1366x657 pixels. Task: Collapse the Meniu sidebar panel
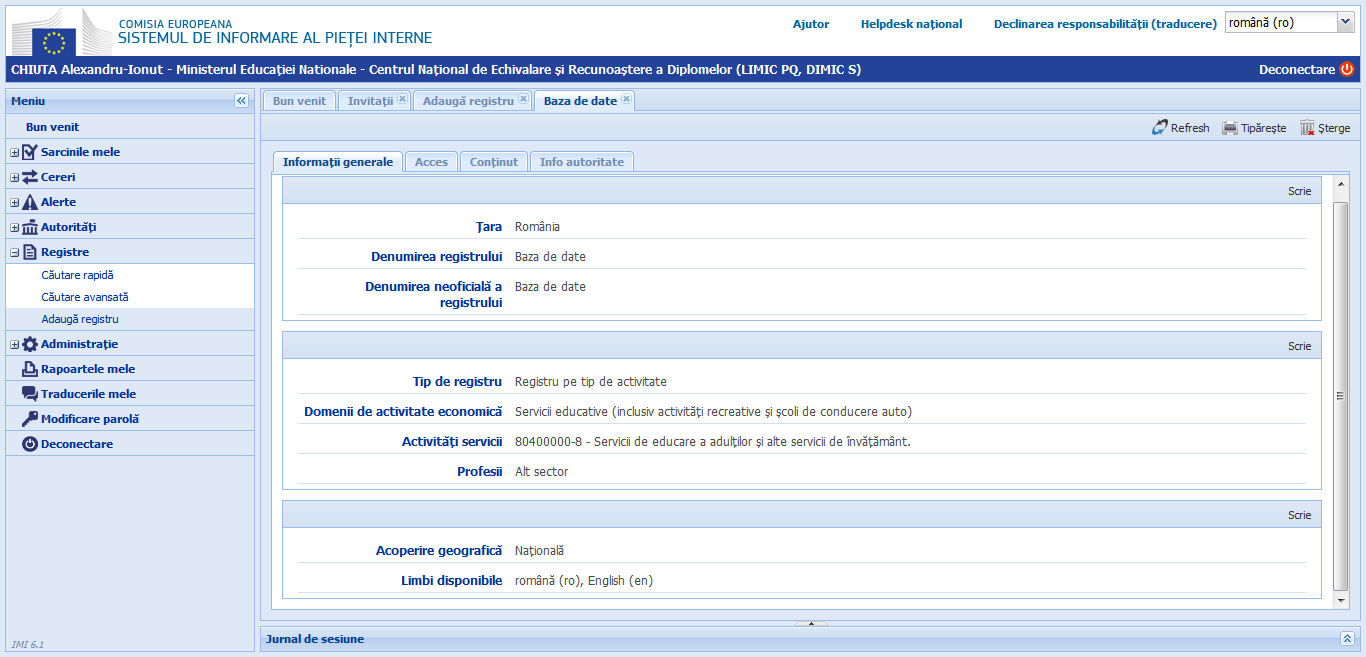point(241,99)
